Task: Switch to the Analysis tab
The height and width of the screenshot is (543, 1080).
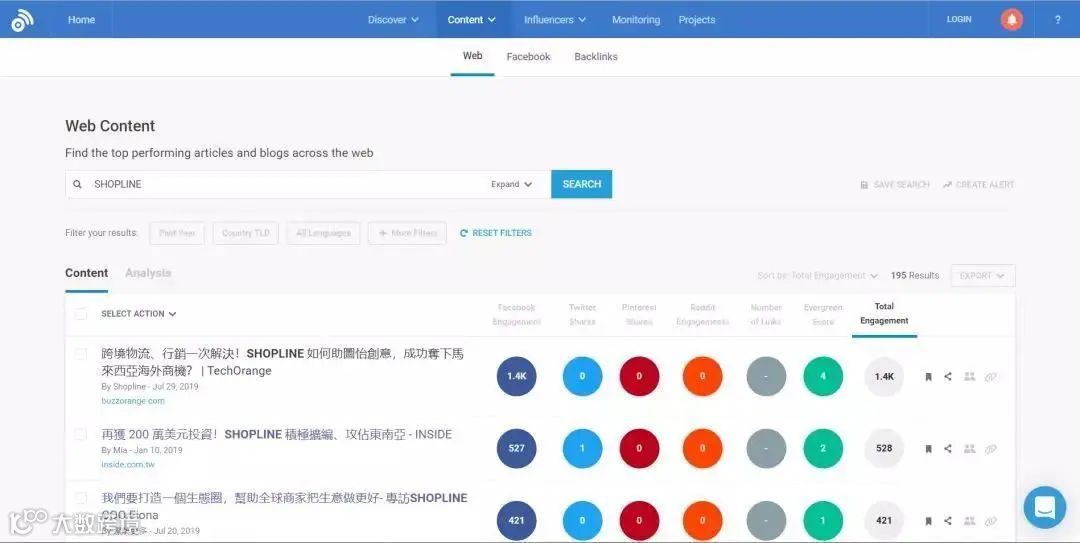Action: [148, 273]
